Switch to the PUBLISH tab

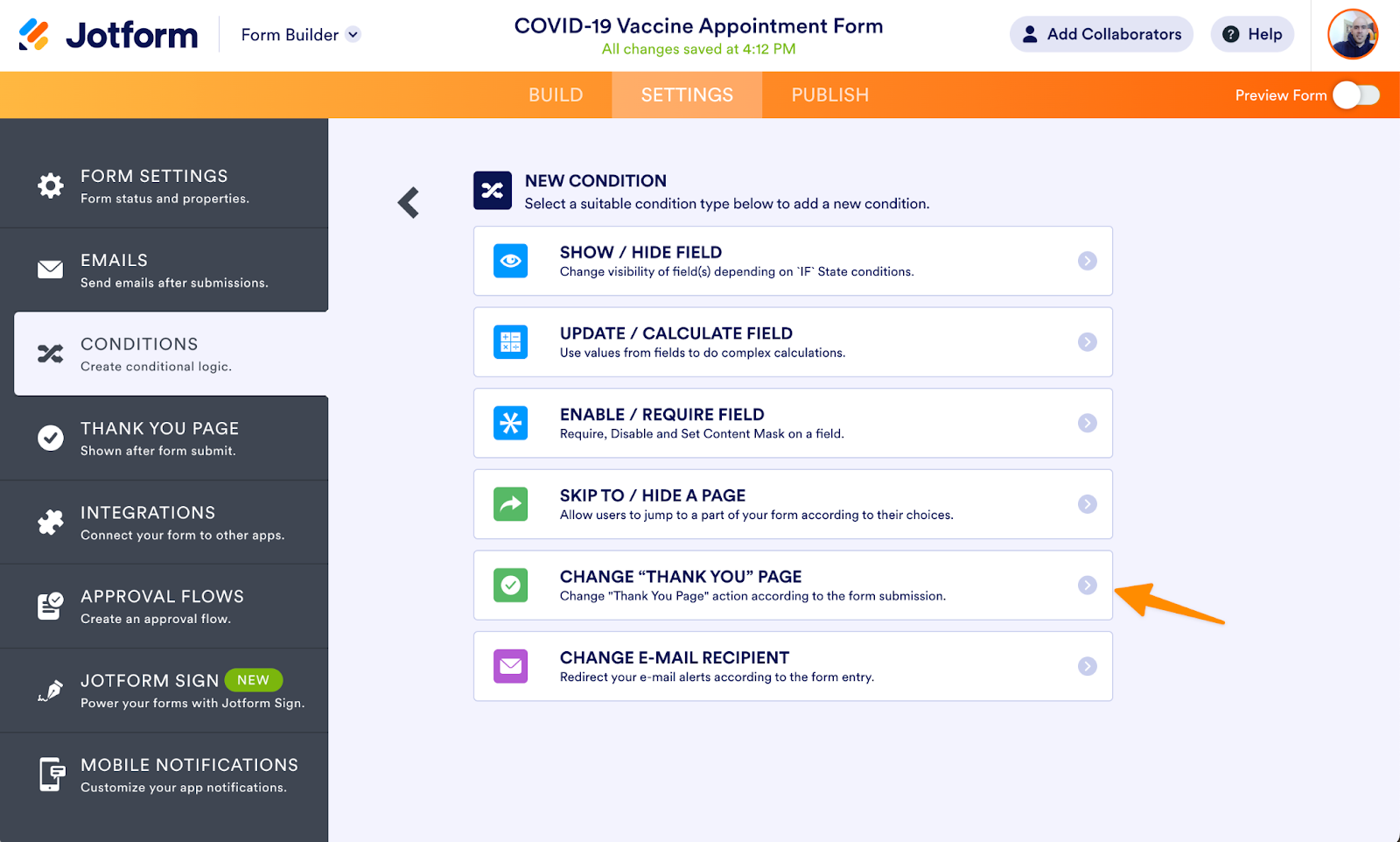point(829,95)
